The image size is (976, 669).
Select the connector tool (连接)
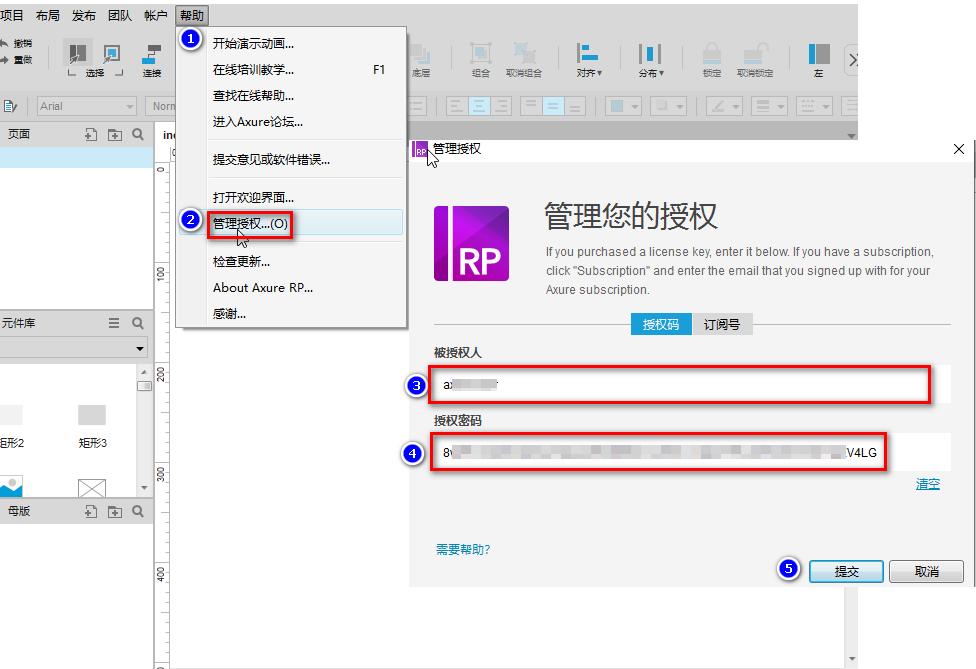click(152, 59)
